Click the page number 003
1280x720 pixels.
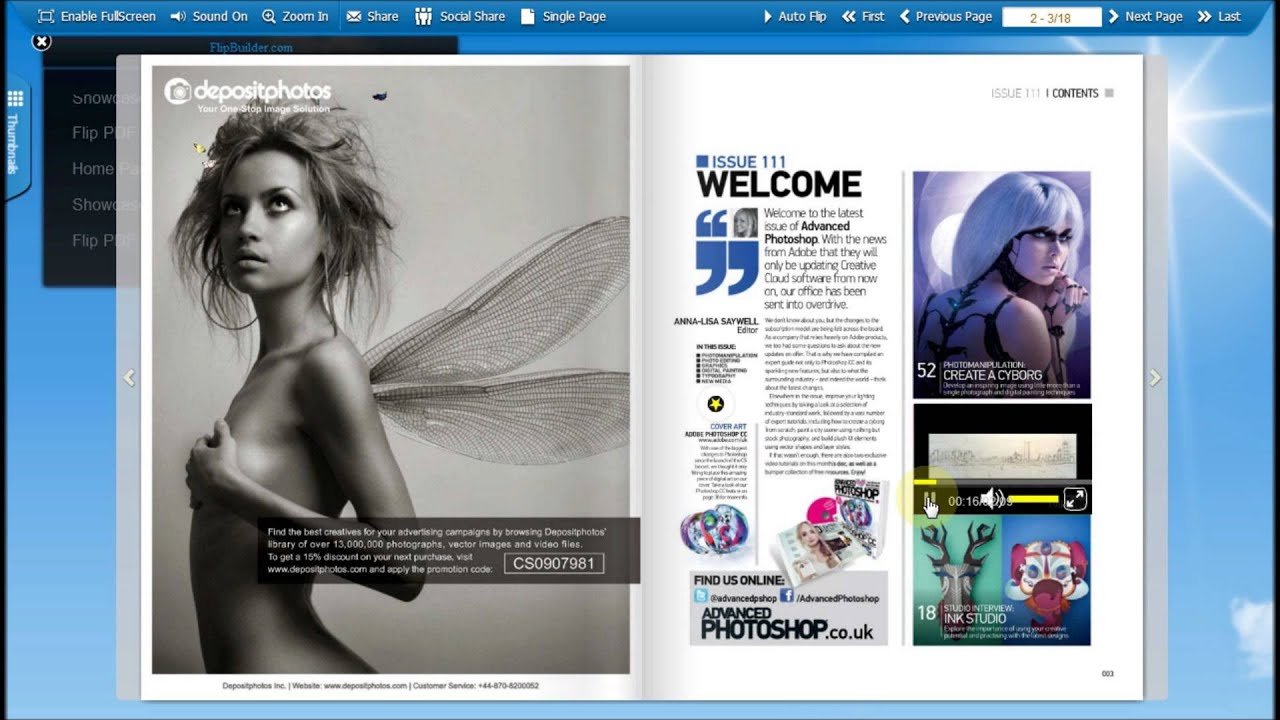coord(1107,673)
